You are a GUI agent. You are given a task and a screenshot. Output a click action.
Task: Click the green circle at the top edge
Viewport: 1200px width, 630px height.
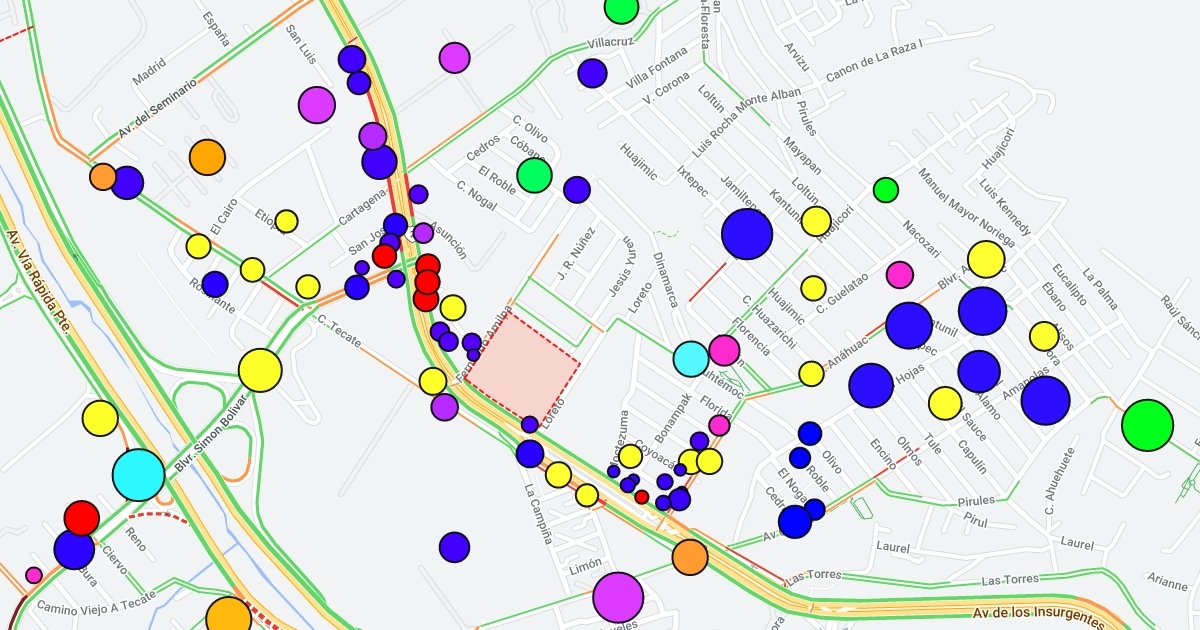(621, 8)
